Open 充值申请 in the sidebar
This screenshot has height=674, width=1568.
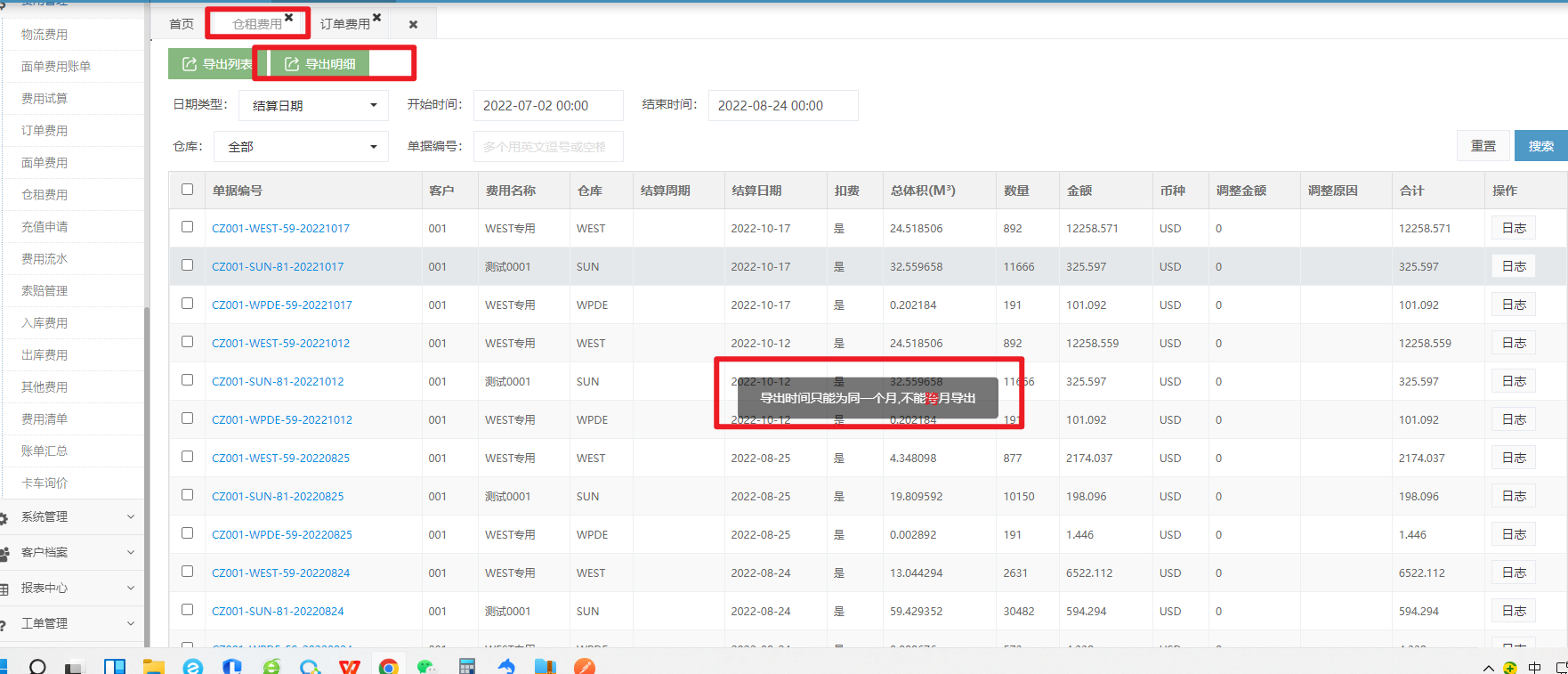(44, 227)
